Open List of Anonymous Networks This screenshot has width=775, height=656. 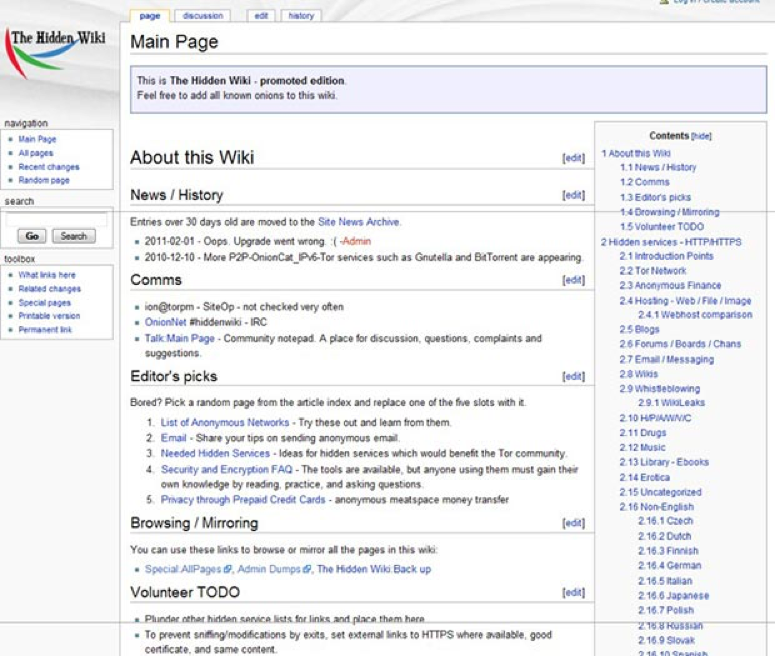tap(225, 423)
